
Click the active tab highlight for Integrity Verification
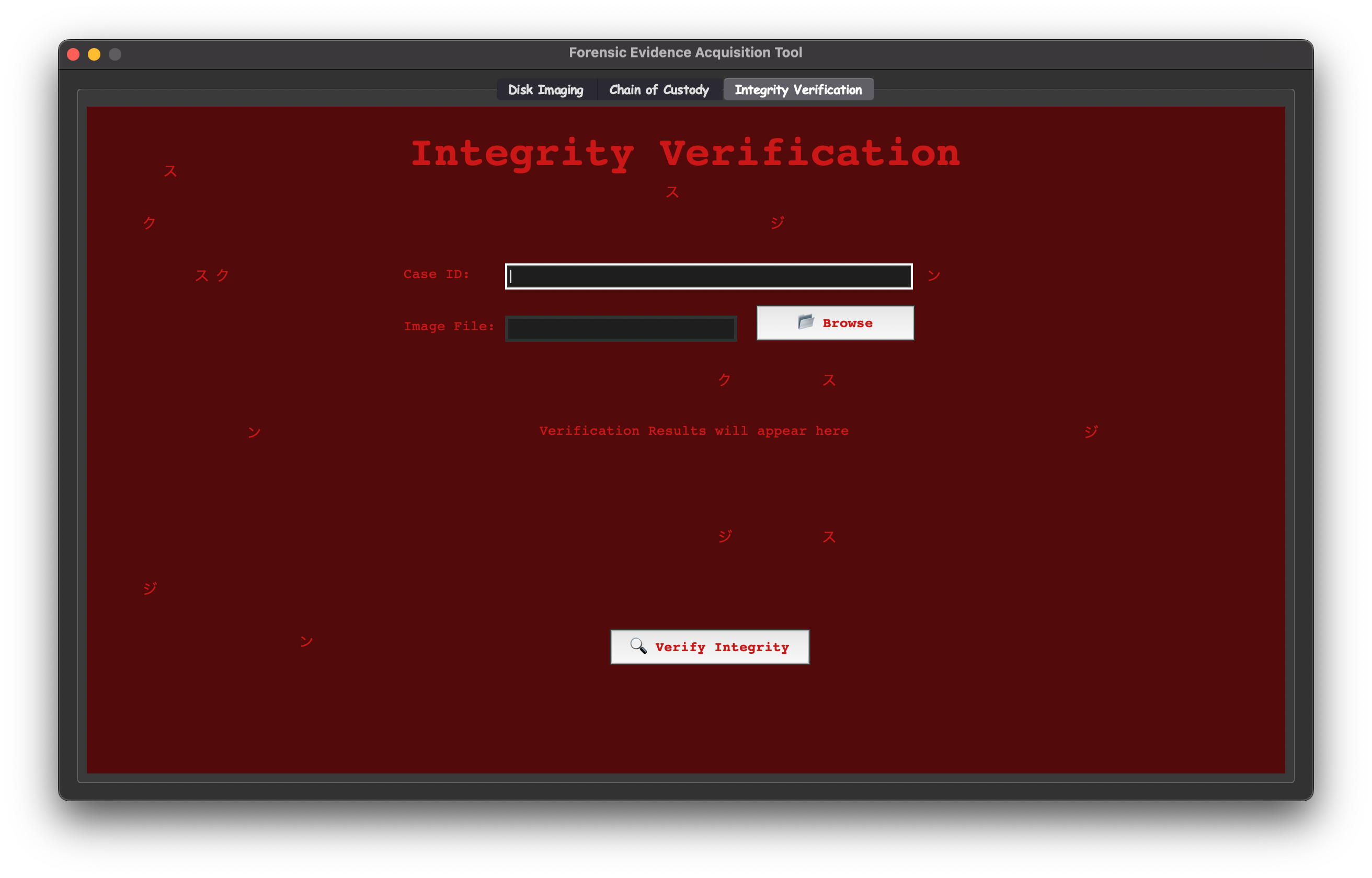(x=798, y=89)
